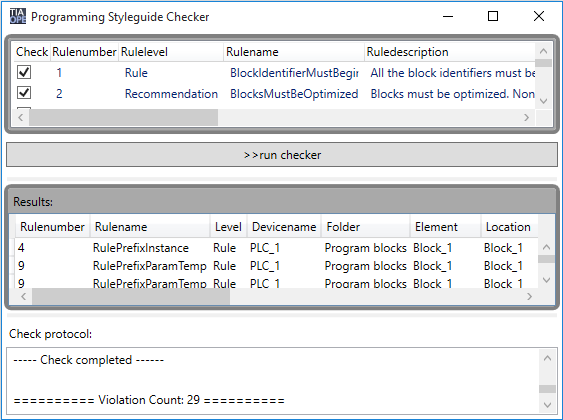This screenshot has height=420, width=563.
Task: Click scroll down arrow in rules list
Action: (543, 101)
